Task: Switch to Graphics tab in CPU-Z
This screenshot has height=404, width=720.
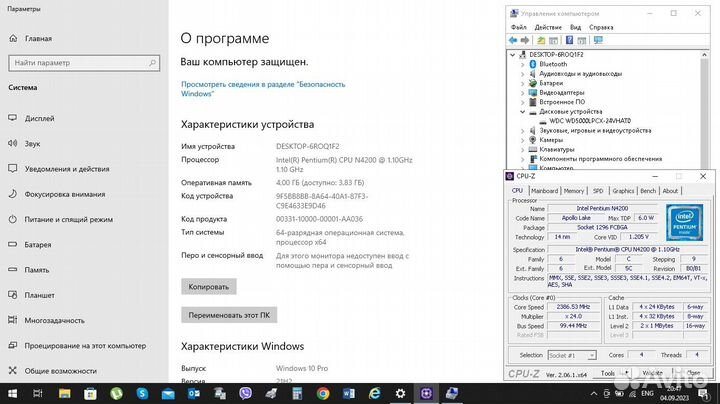Action: click(623, 191)
